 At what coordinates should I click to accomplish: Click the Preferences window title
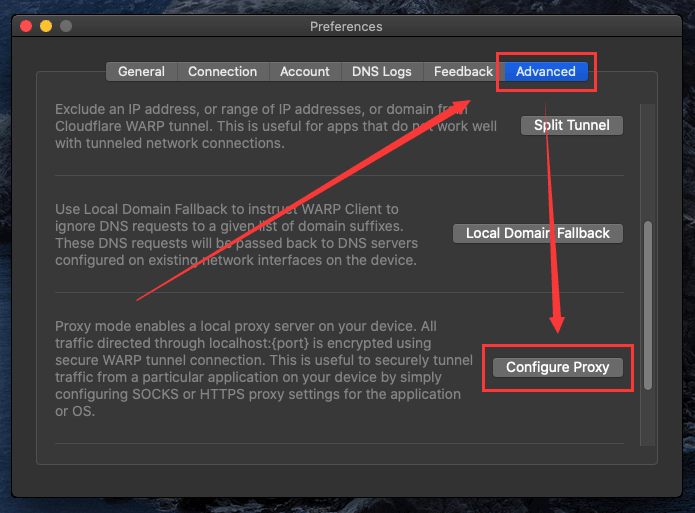pyautogui.click(x=346, y=26)
